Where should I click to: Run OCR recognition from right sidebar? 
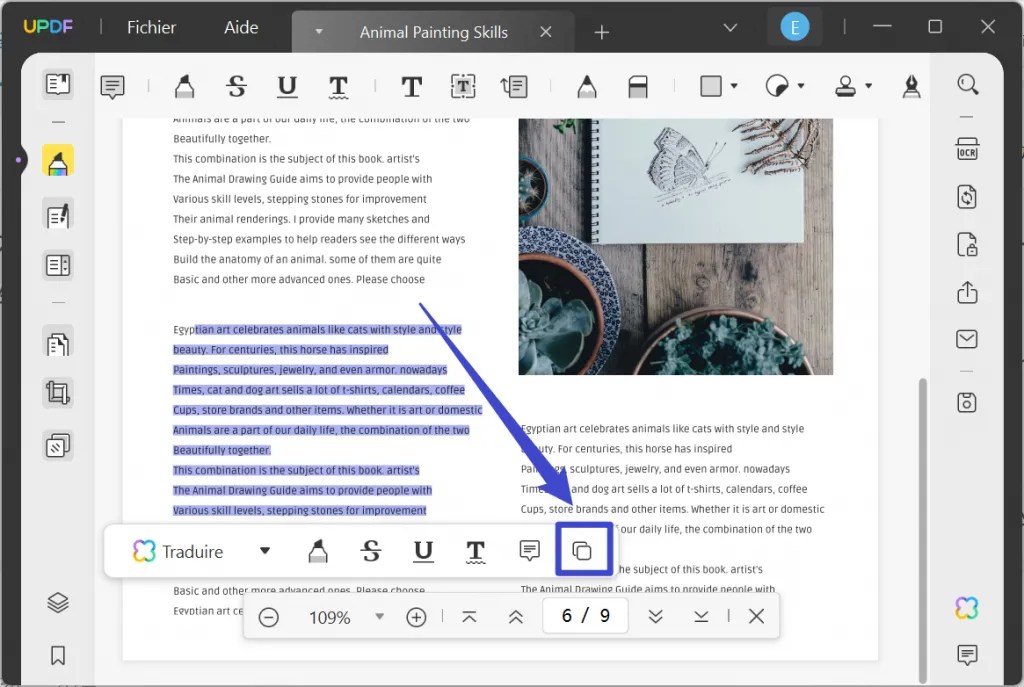click(x=967, y=149)
